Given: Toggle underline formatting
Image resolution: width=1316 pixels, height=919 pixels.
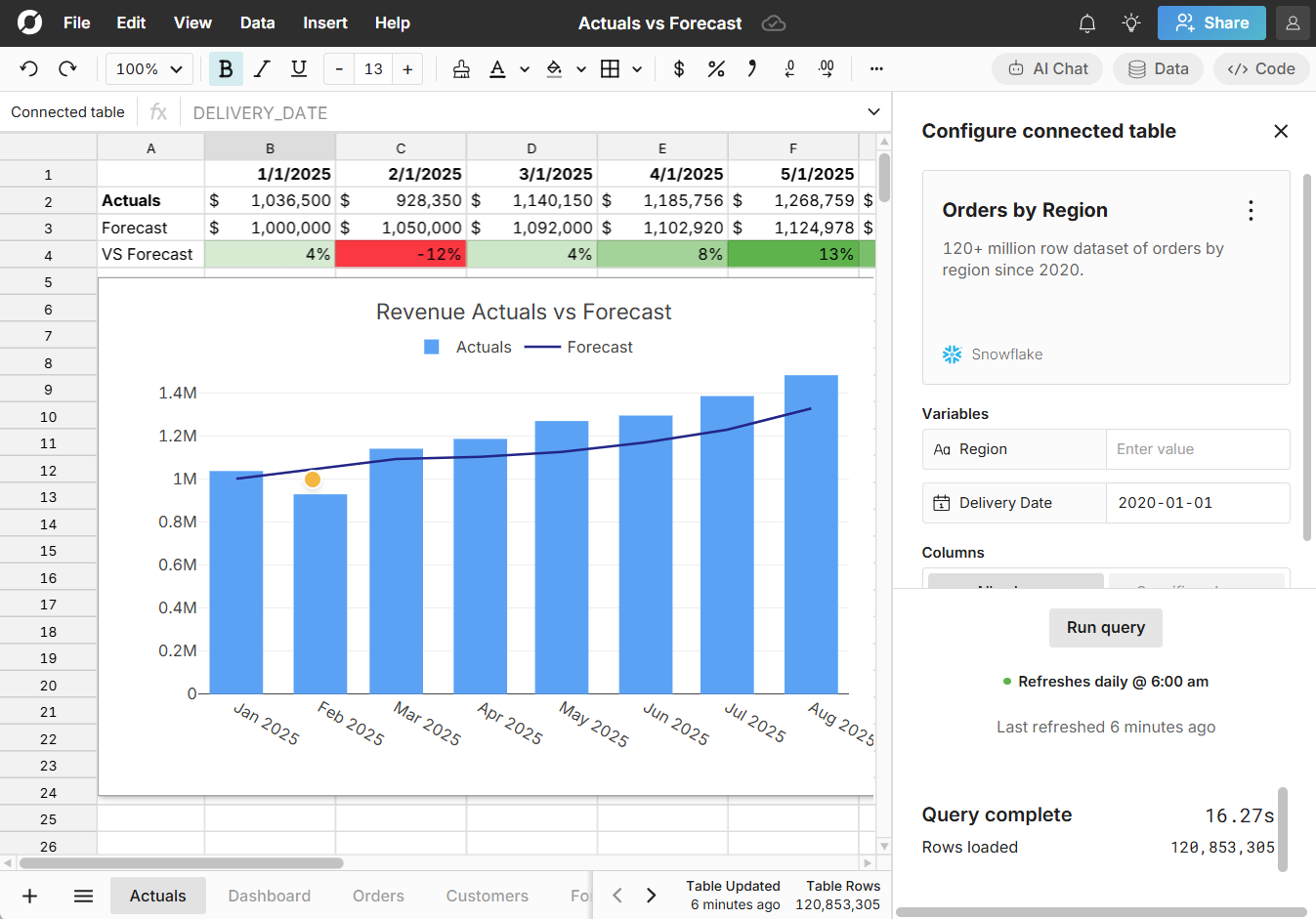Looking at the screenshot, I should point(297,69).
